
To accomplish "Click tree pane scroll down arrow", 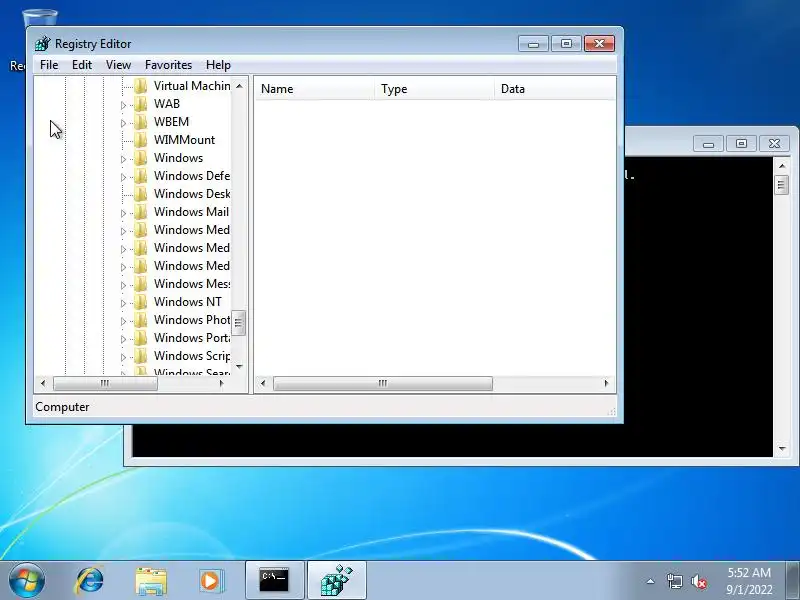I will [239, 366].
